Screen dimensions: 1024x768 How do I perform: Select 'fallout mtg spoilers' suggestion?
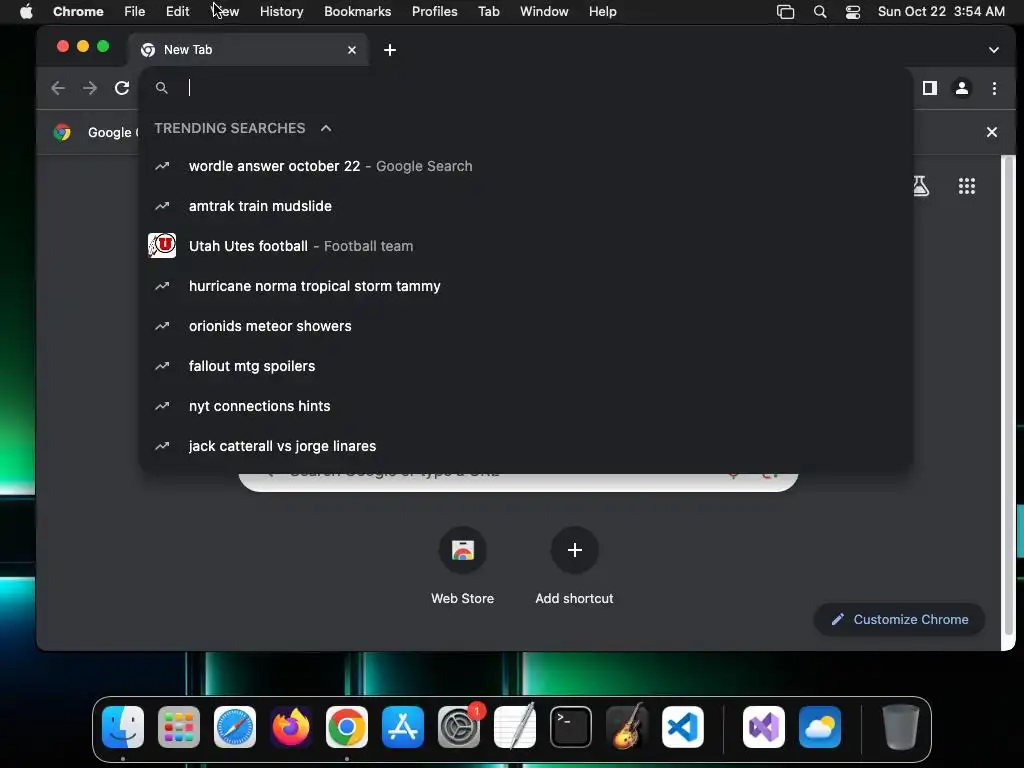pyautogui.click(x=526, y=366)
